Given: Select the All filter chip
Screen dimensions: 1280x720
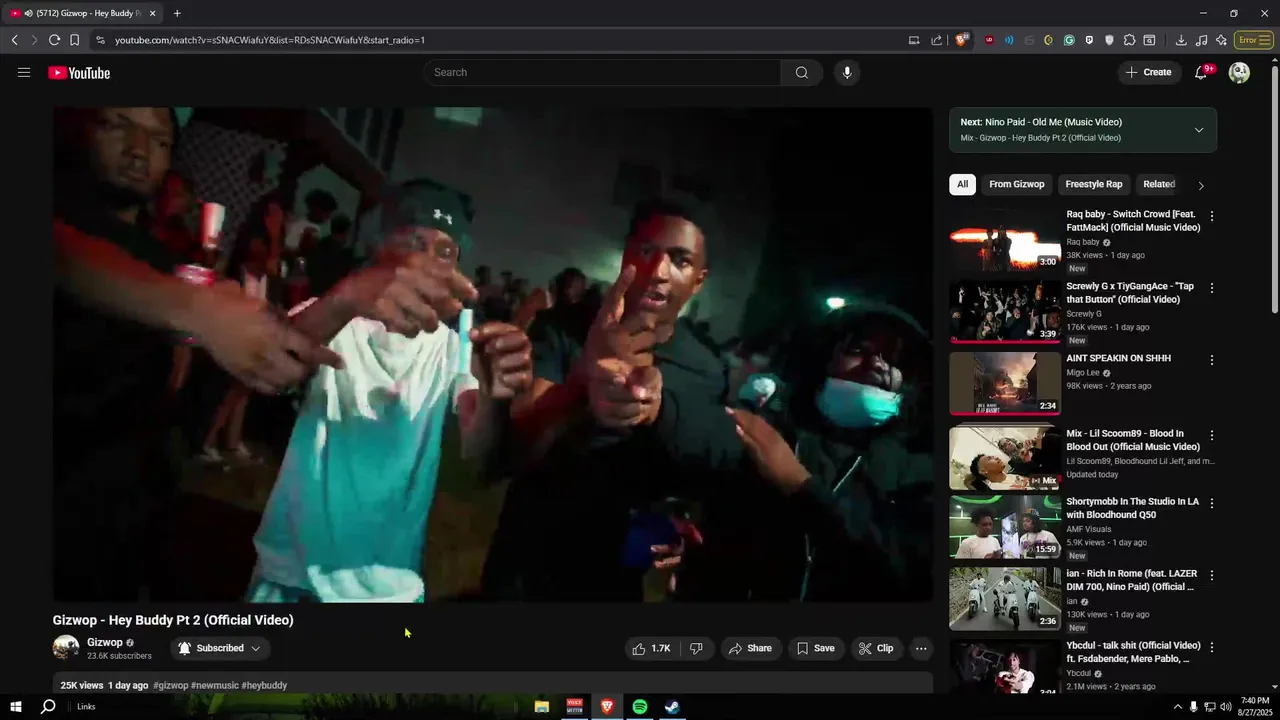Looking at the screenshot, I should click(962, 184).
